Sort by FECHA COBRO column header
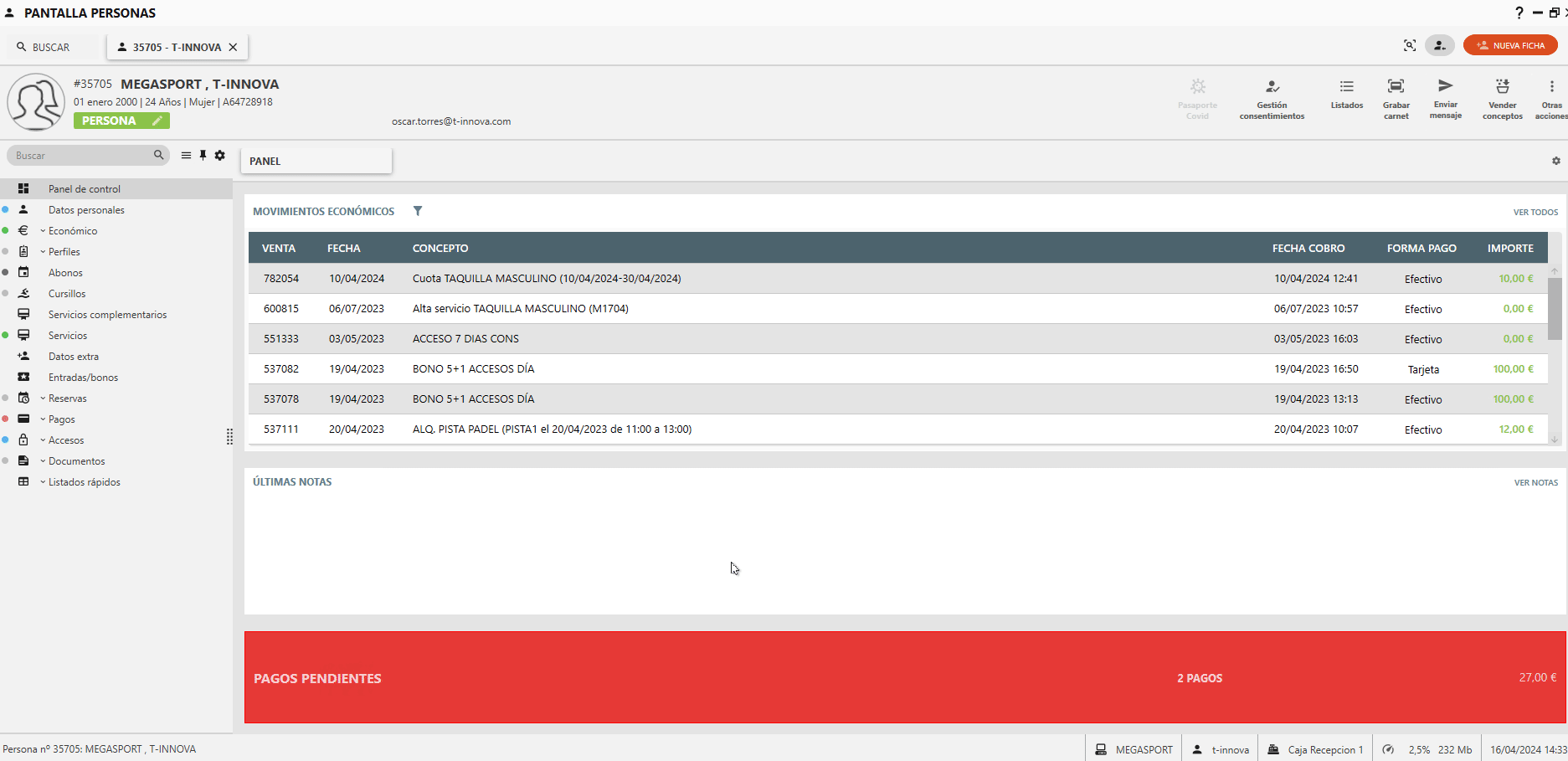Viewport: 1568px width, 761px height. pyautogui.click(x=1308, y=248)
